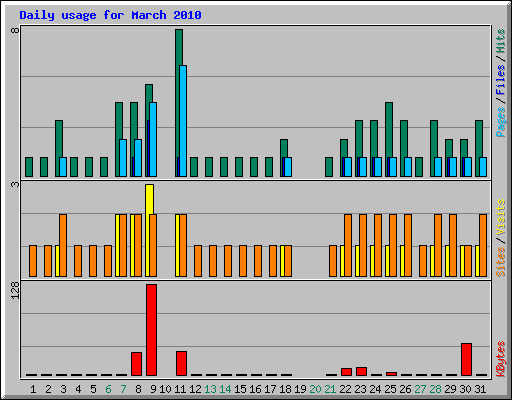
Task: Click the 'Hits' legend label
Action: point(500,41)
